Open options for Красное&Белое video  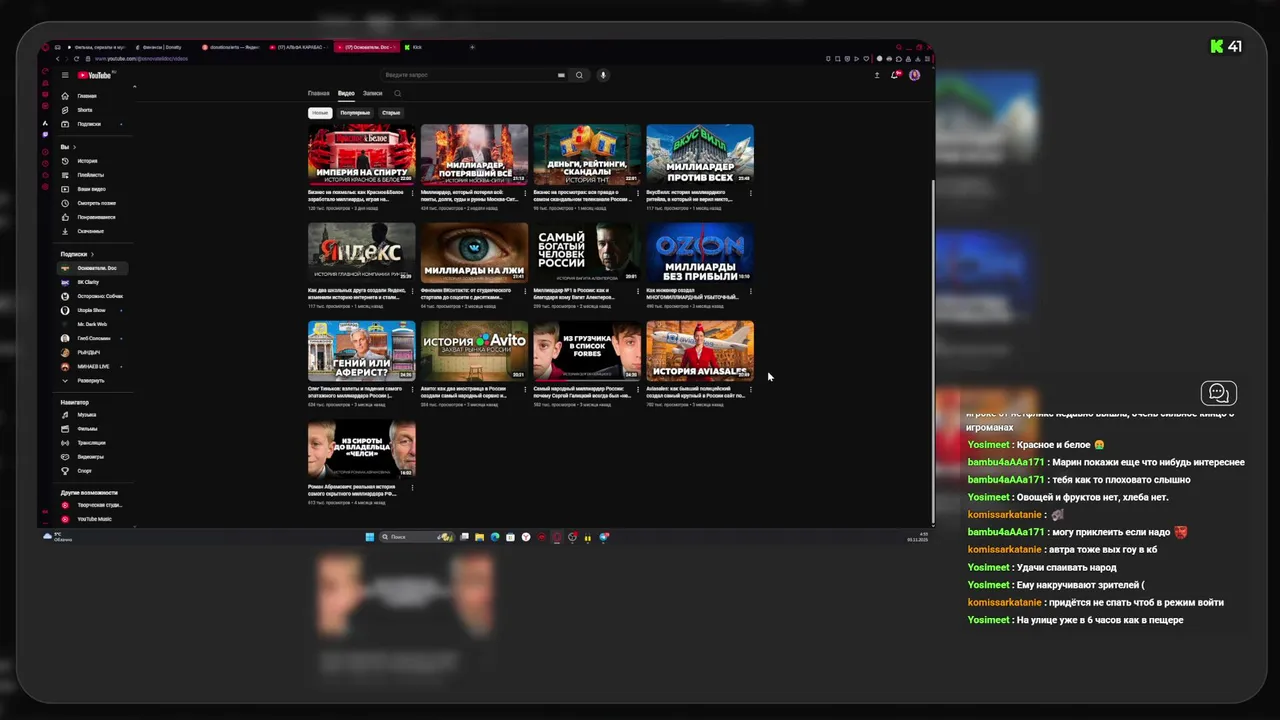(x=412, y=193)
